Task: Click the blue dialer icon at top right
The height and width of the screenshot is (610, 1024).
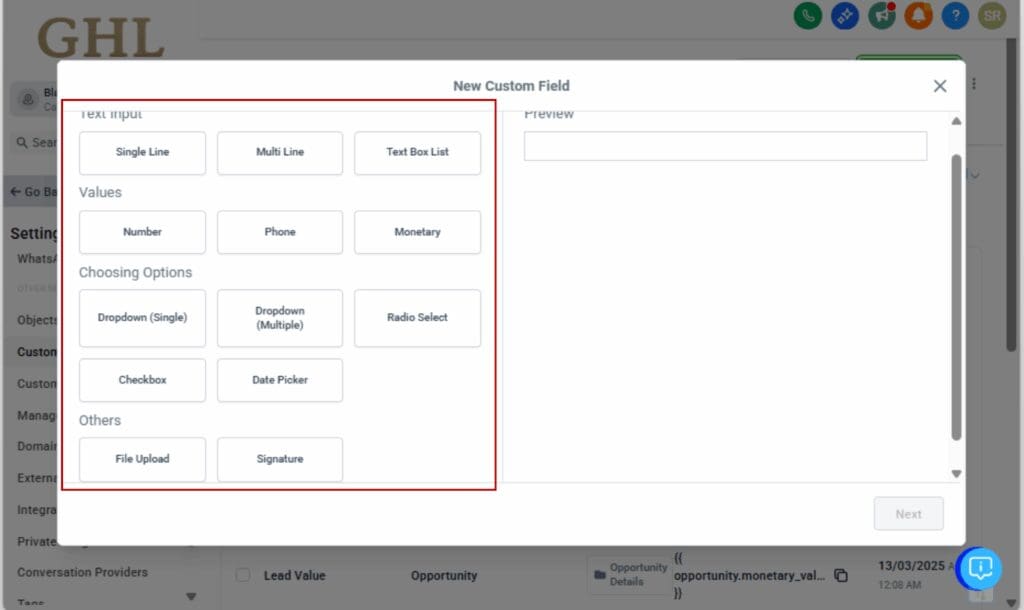Action: (x=844, y=16)
